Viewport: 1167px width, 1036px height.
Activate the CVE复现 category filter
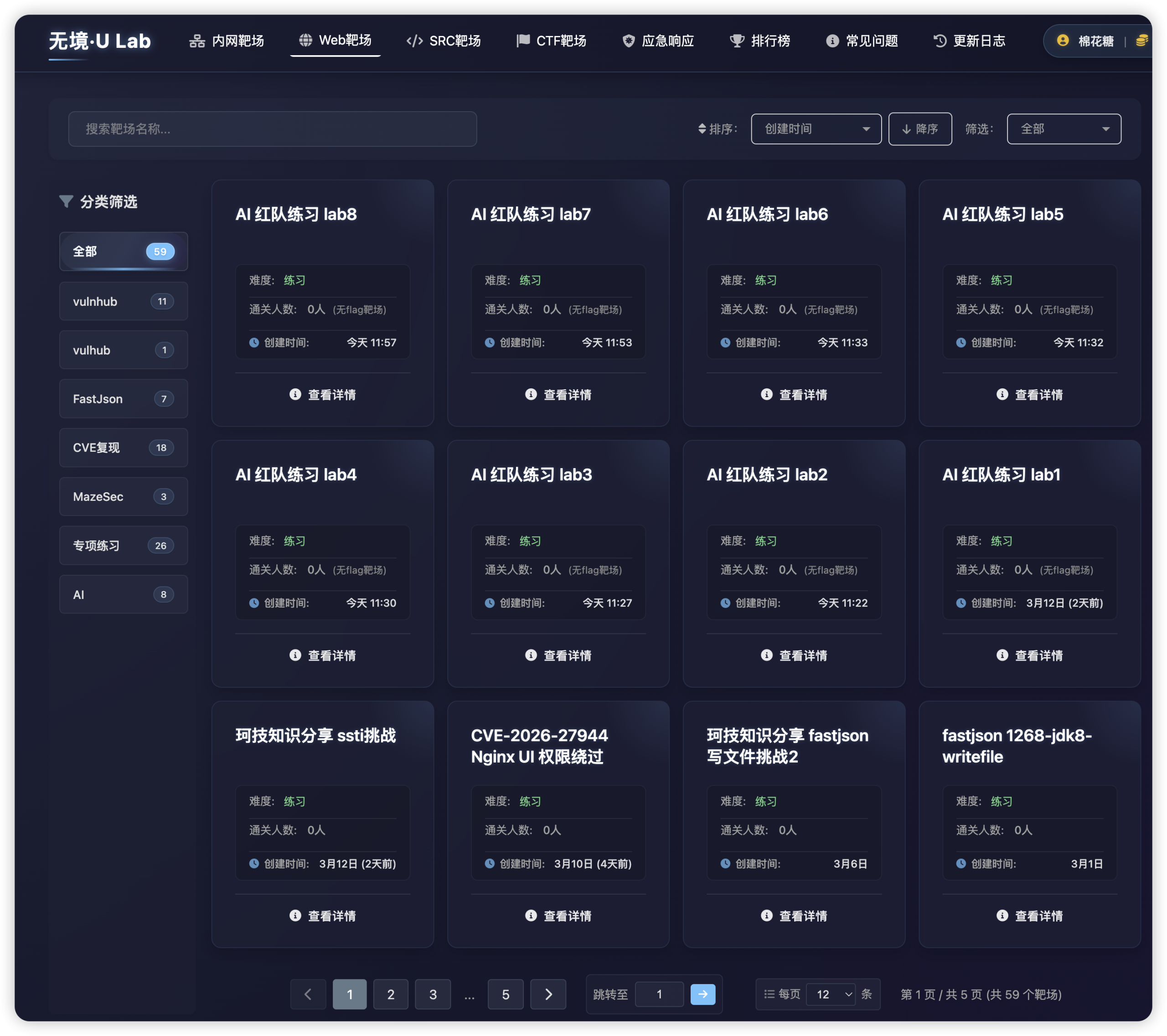(x=123, y=448)
